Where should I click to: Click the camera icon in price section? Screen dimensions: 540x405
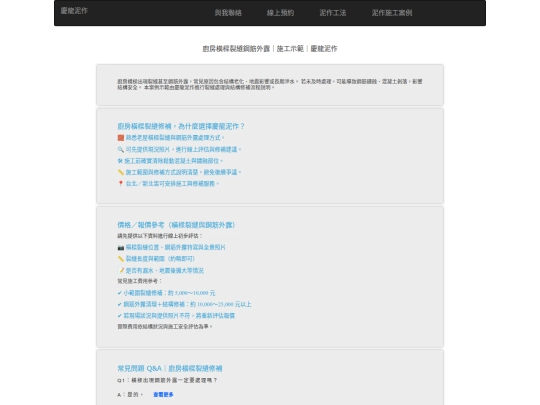pos(121,247)
